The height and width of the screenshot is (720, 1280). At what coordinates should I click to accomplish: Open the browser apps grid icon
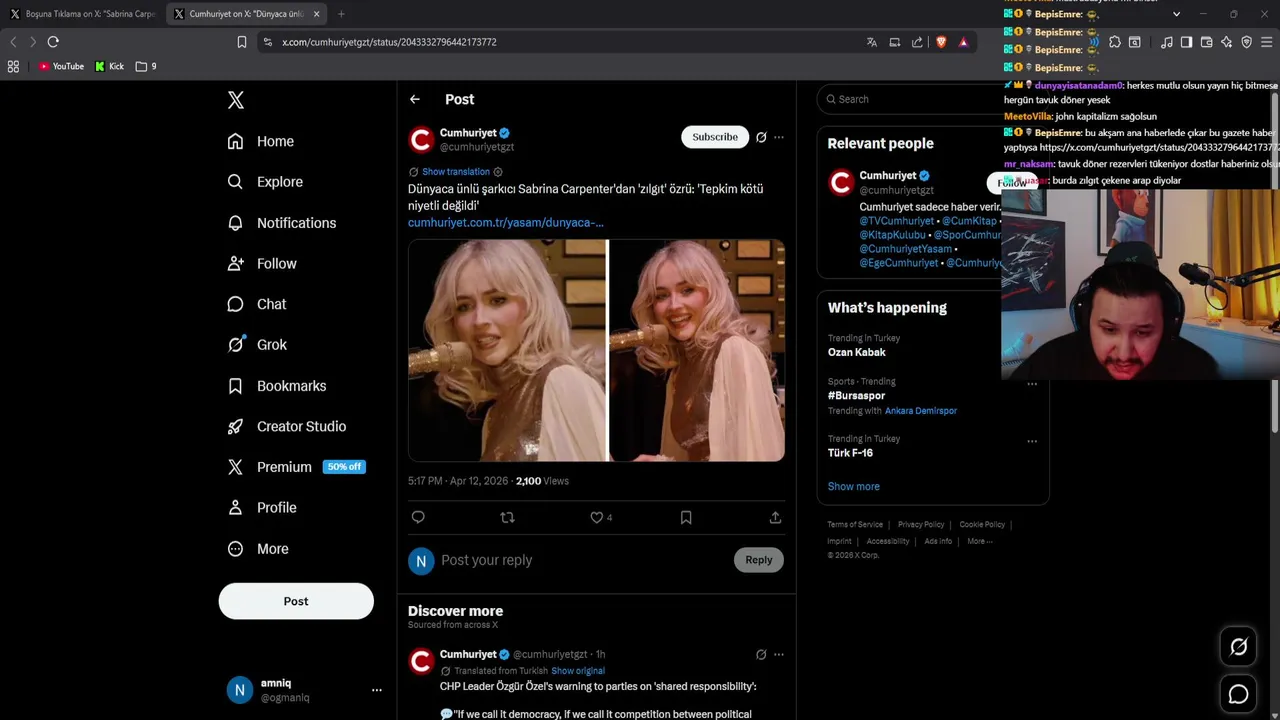(x=13, y=66)
